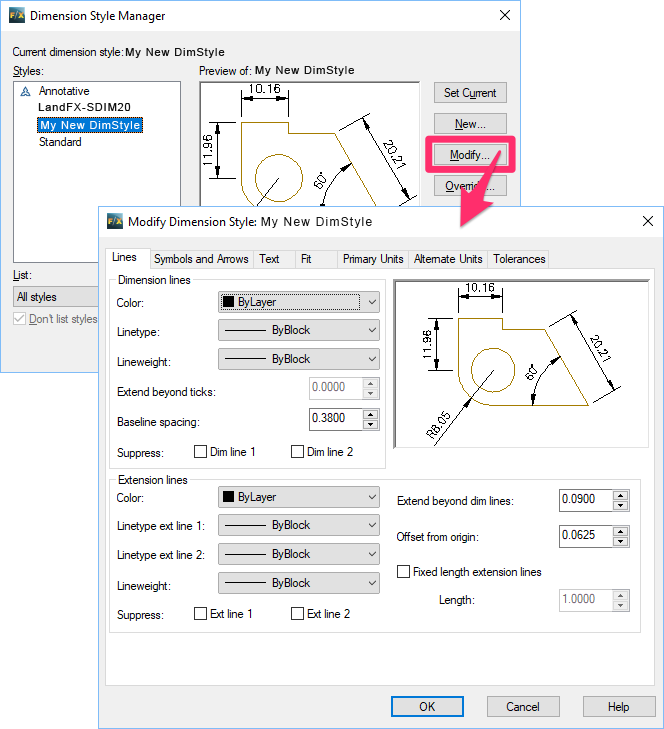Increase the Offset from origin value
This screenshot has width=664, height=729.
(621, 531)
